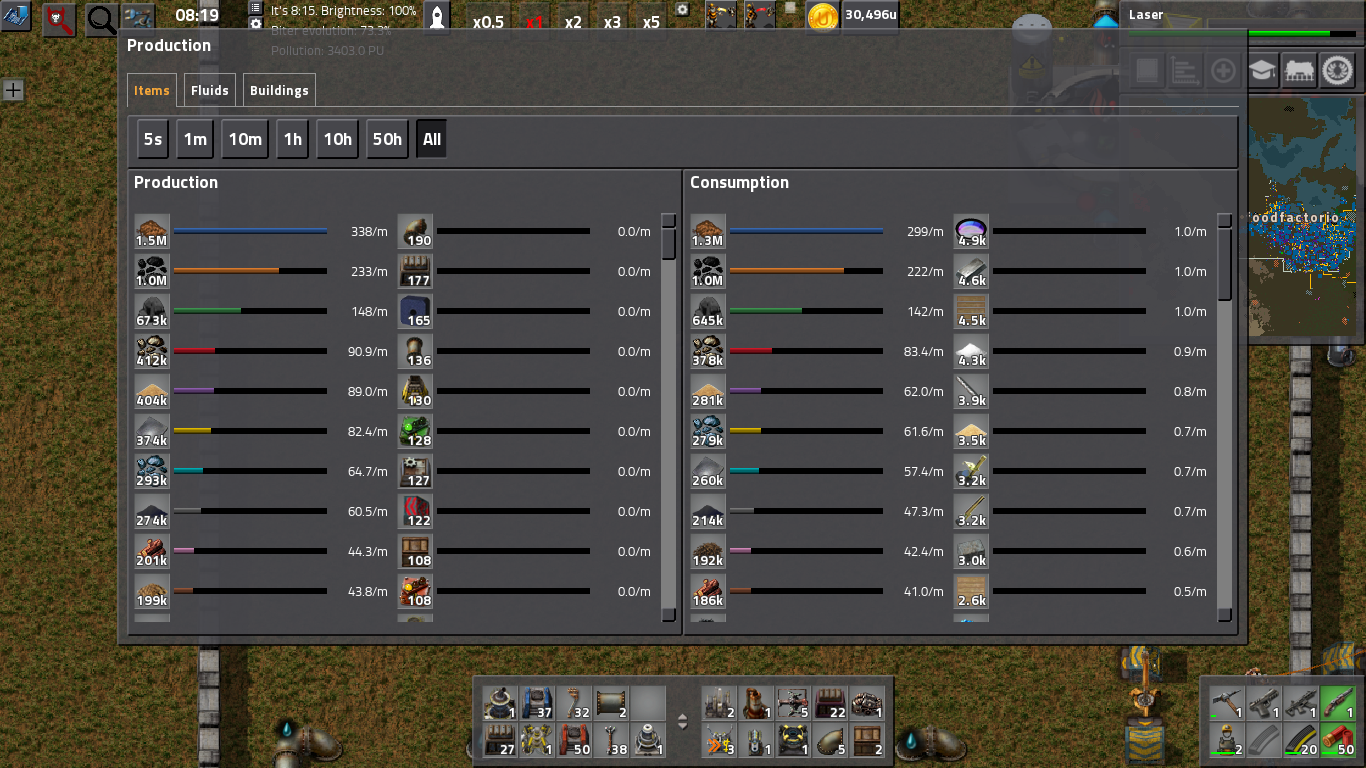Select the shotgun weapon slot highlighted green
This screenshot has height=768, width=1366.
point(1338,703)
